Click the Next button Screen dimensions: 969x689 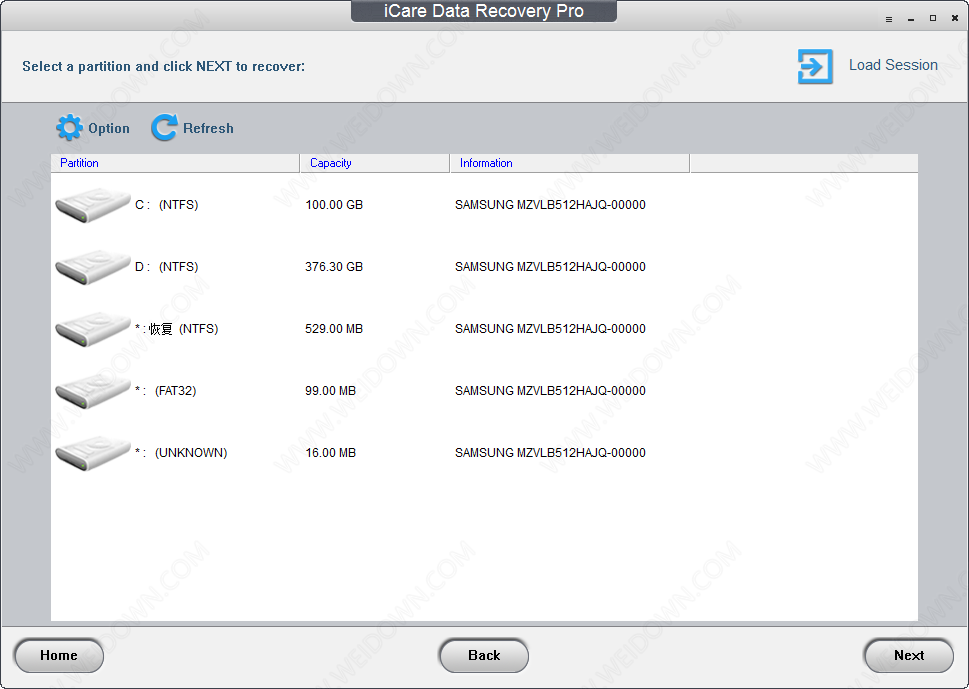click(908, 656)
